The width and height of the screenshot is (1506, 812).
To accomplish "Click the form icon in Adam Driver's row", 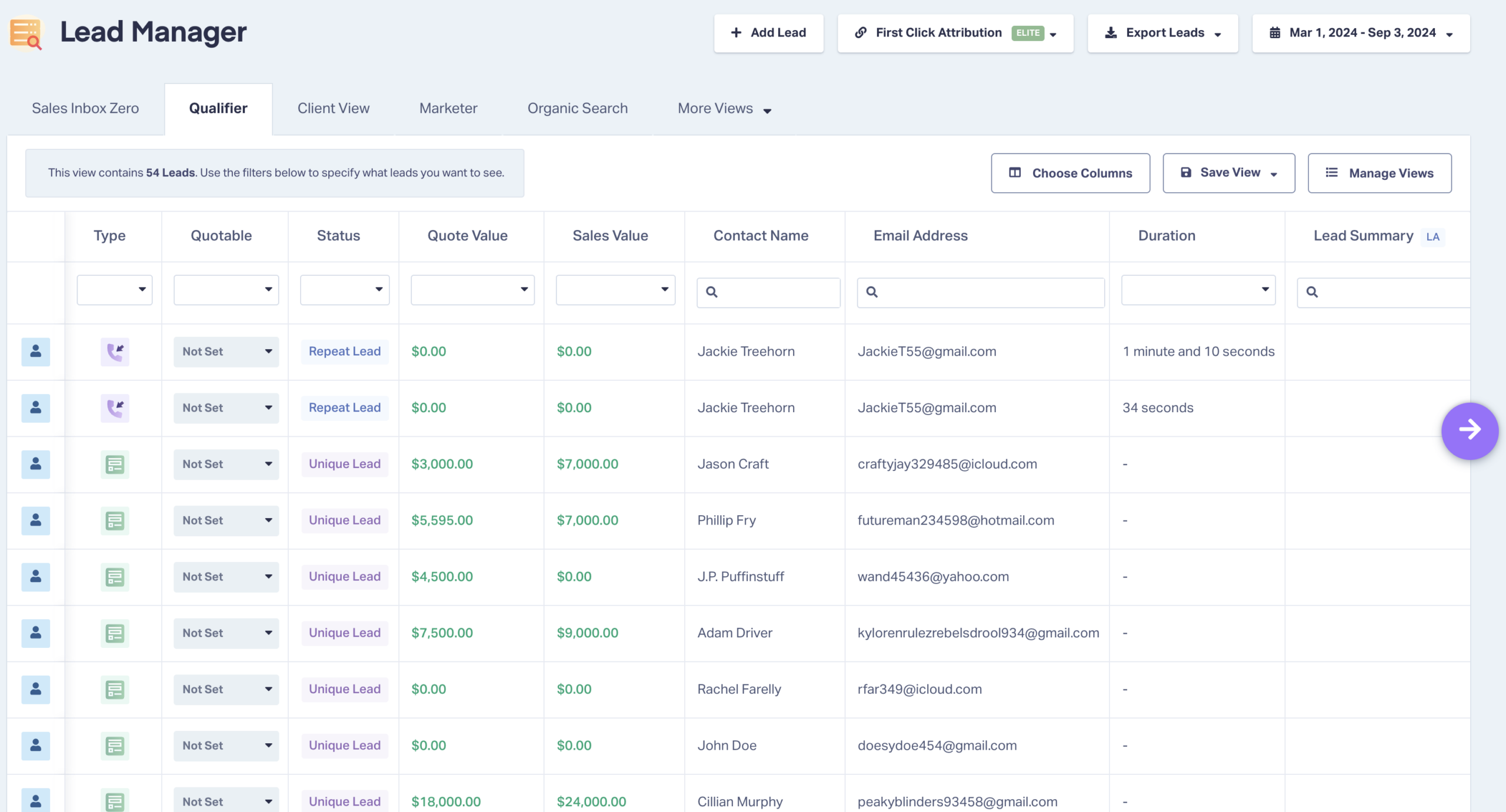I will [x=115, y=633].
